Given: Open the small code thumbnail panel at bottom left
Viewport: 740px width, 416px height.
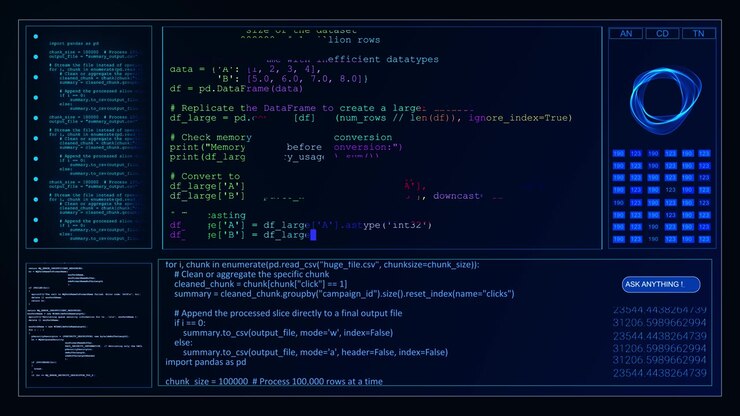Looking at the screenshot, I should click(89, 325).
